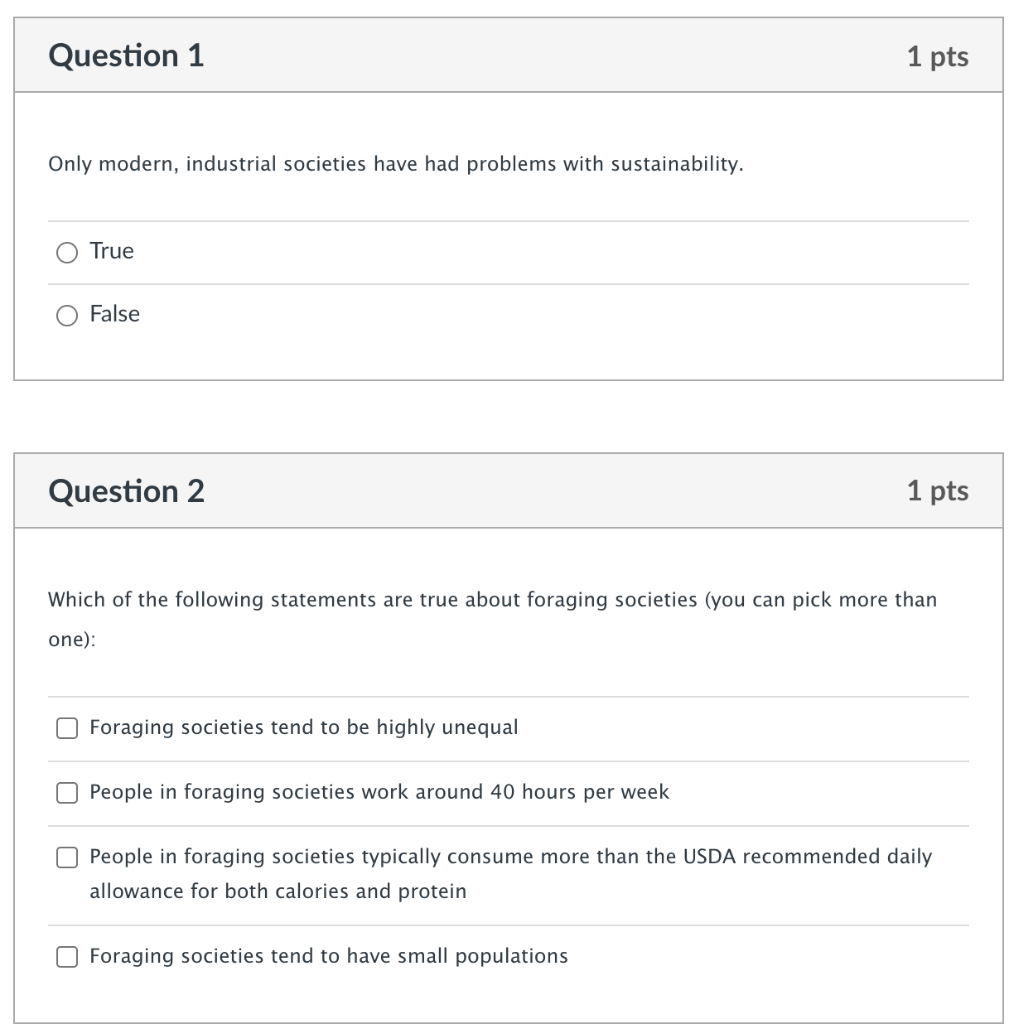Tick the '40 hours per week' checkbox
The image size is (1009, 1024).
tap(67, 793)
